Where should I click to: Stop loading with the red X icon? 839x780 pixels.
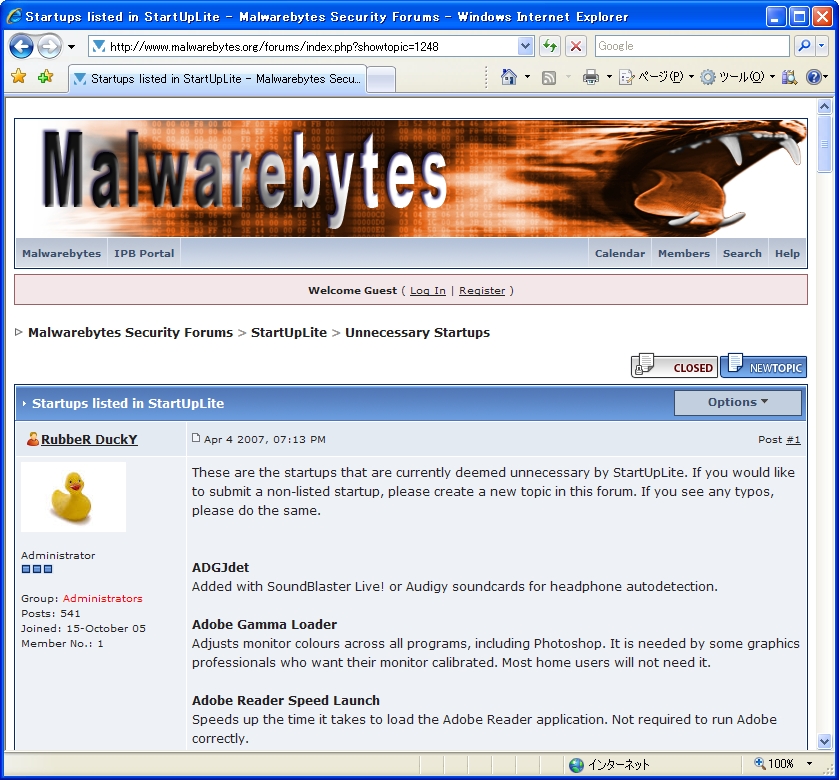(576, 47)
